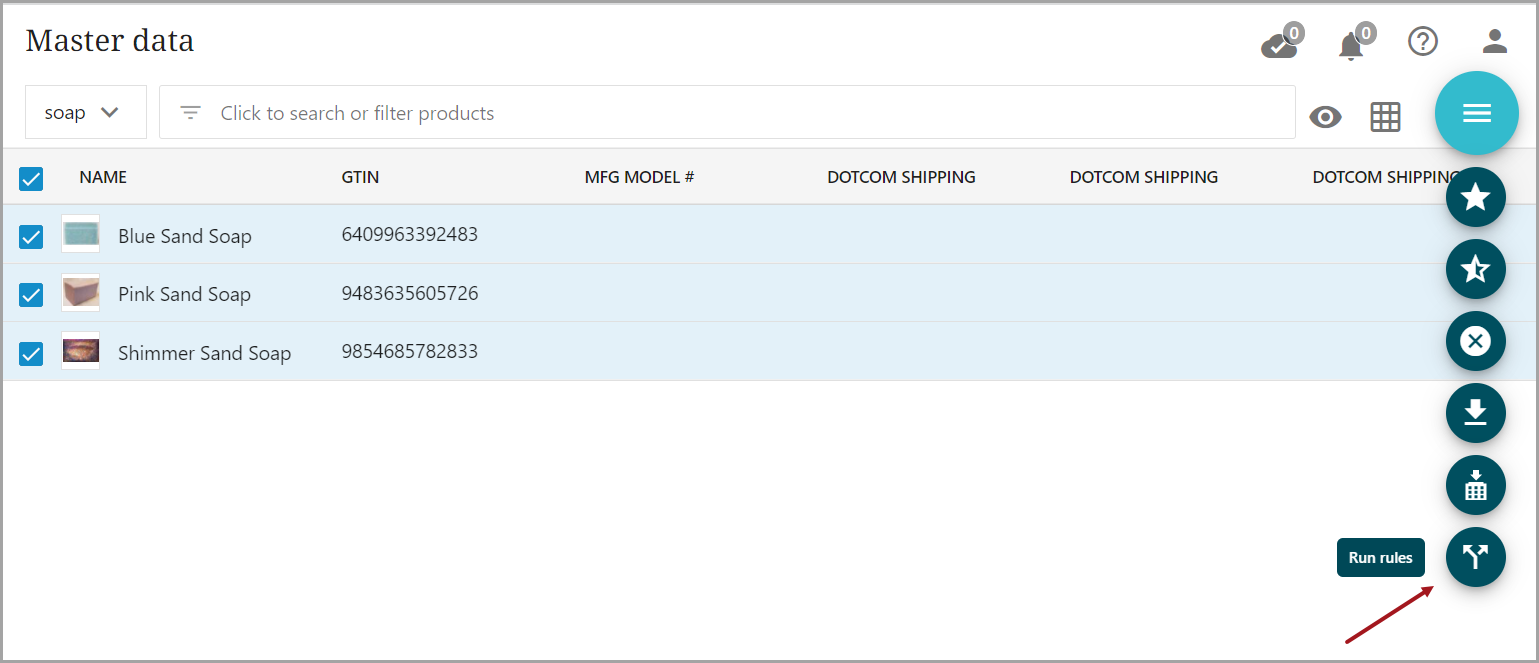The height and width of the screenshot is (663, 1539).
Task: Open the notifications bell icon
Action: click(1351, 45)
